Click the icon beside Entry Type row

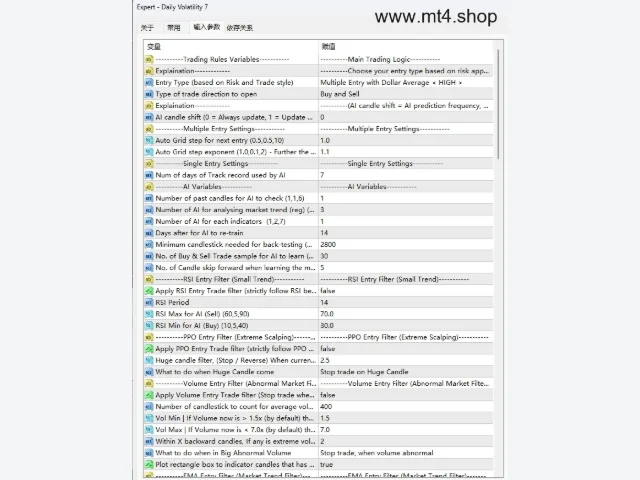pos(149,83)
